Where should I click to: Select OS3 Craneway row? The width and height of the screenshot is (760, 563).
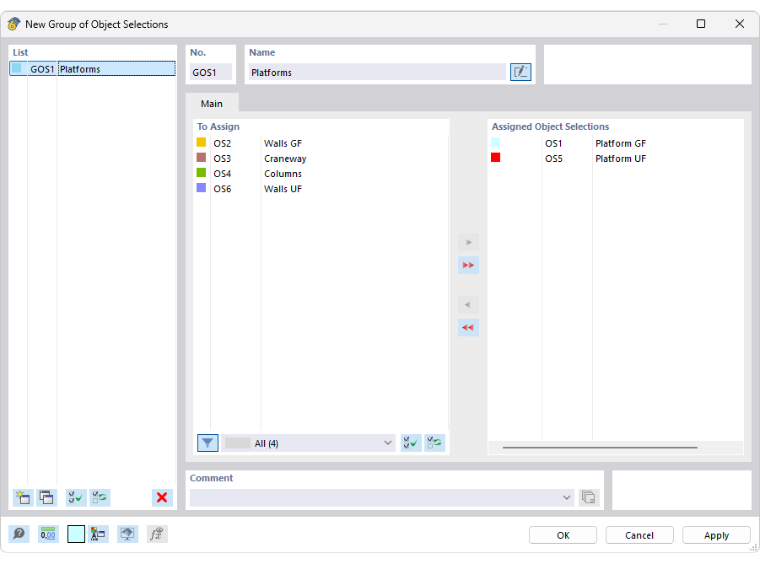coord(321,158)
